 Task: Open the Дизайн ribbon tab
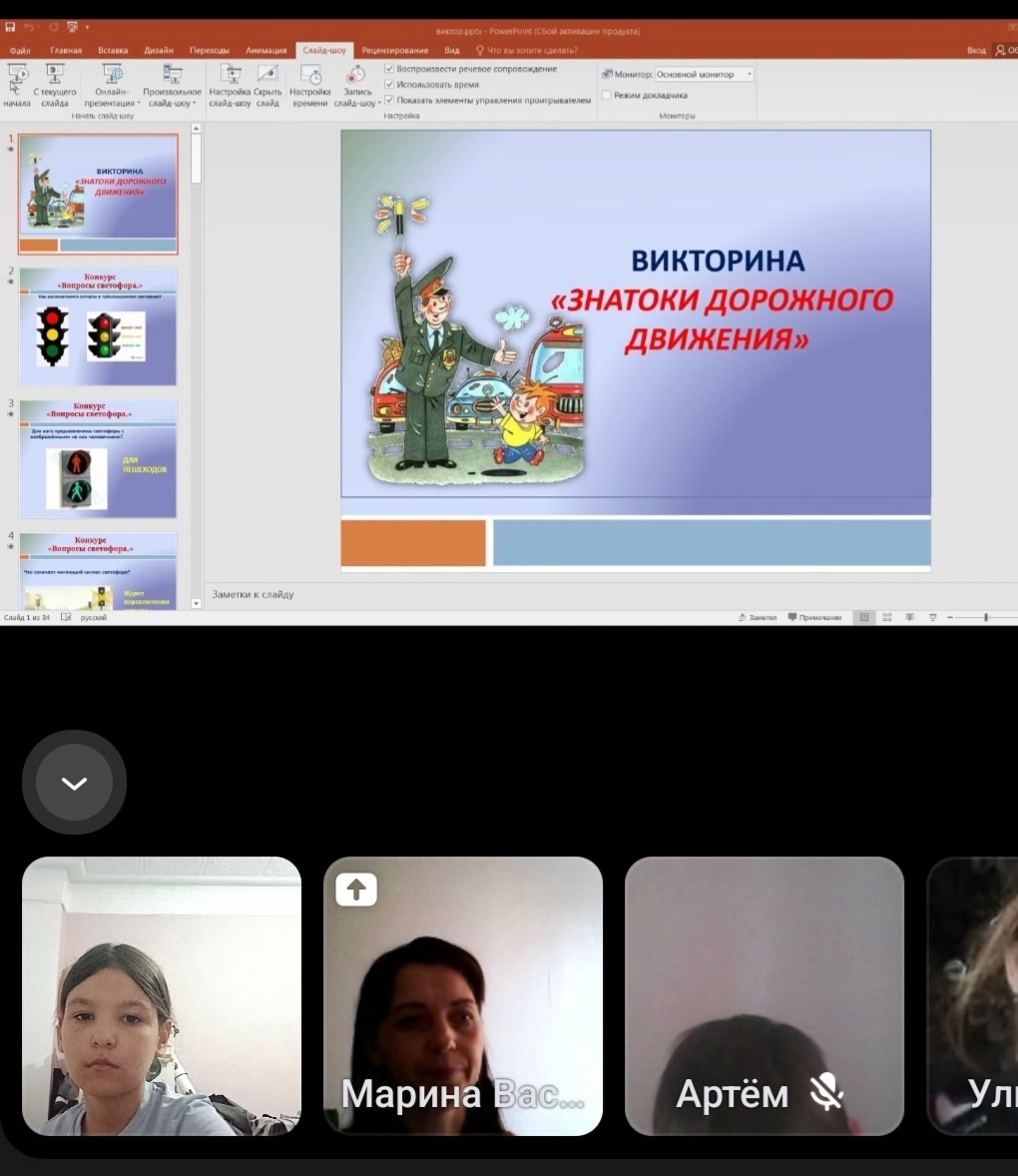158,50
